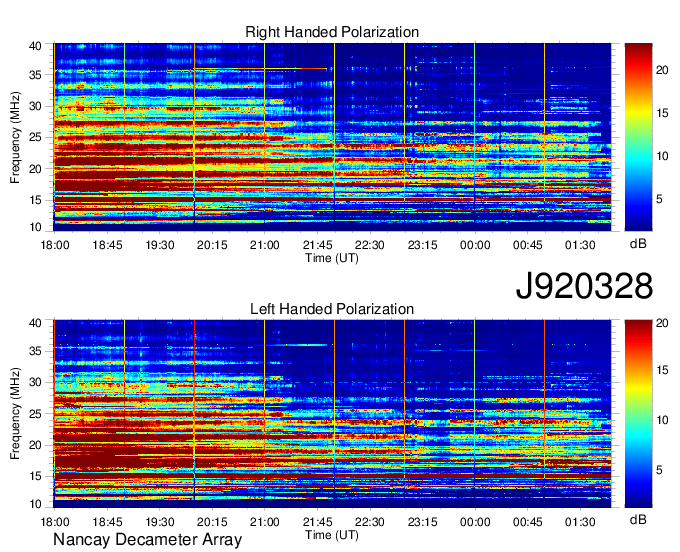The image size is (680, 552).
Task: Click the Left Handed Polarization color bar
Action: point(638,414)
